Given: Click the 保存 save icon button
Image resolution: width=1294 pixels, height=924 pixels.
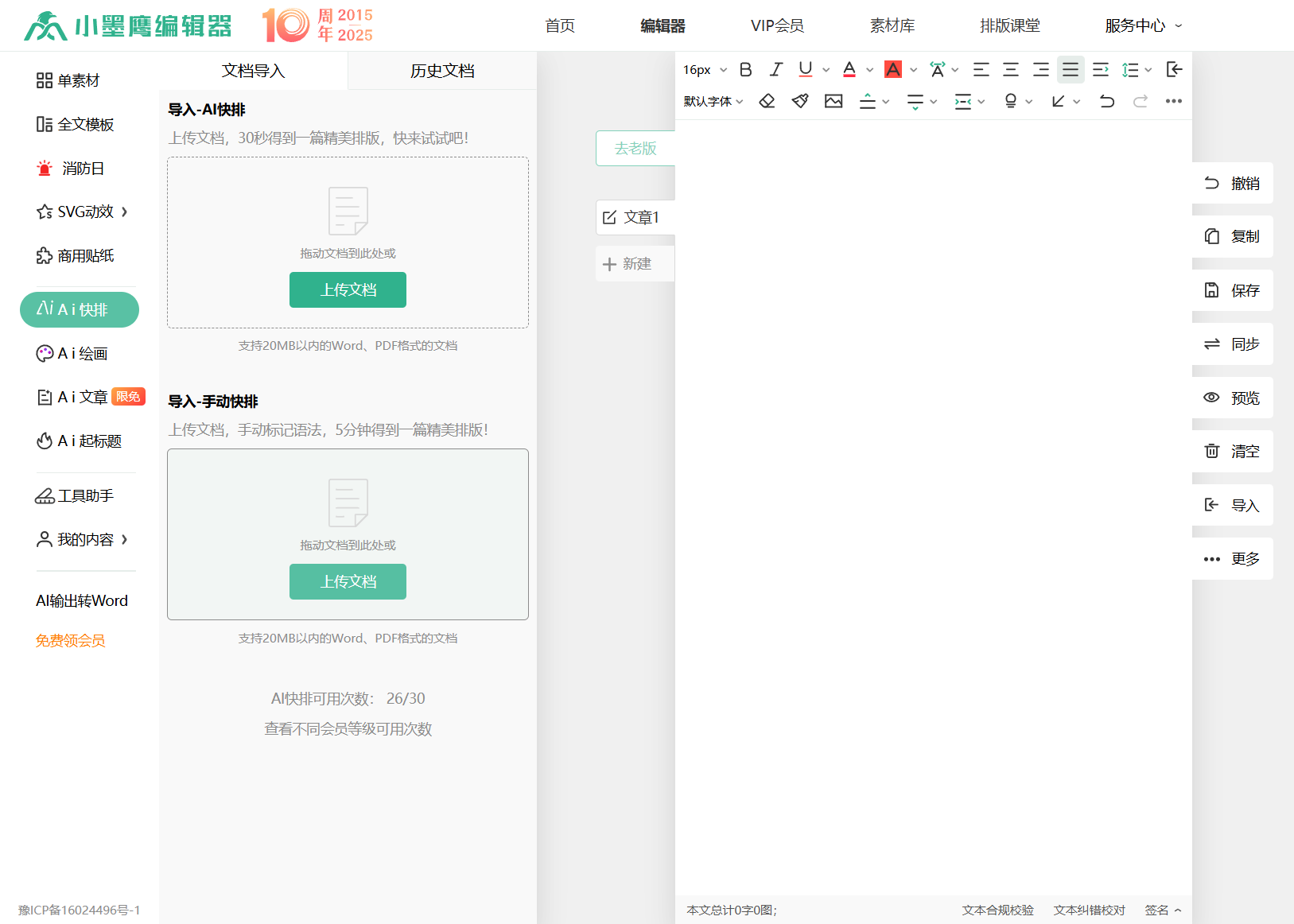Looking at the screenshot, I should point(1232,290).
